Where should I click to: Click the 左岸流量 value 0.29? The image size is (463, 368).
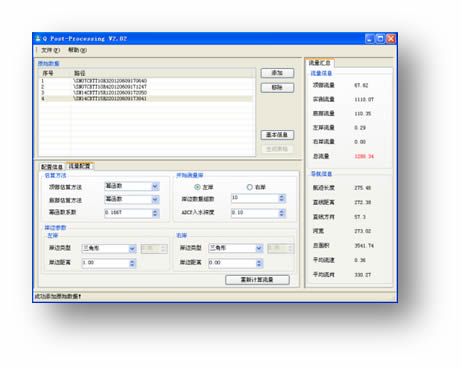click(x=360, y=128)
